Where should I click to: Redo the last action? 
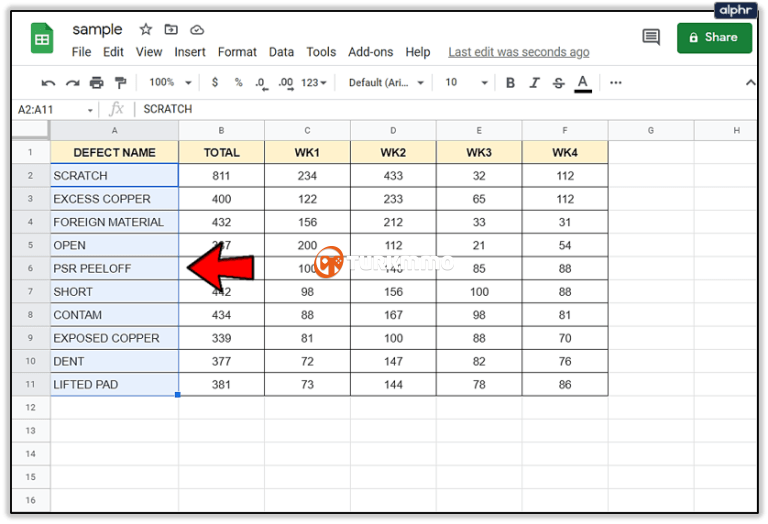pyautogui.click(x=72, y=83)
